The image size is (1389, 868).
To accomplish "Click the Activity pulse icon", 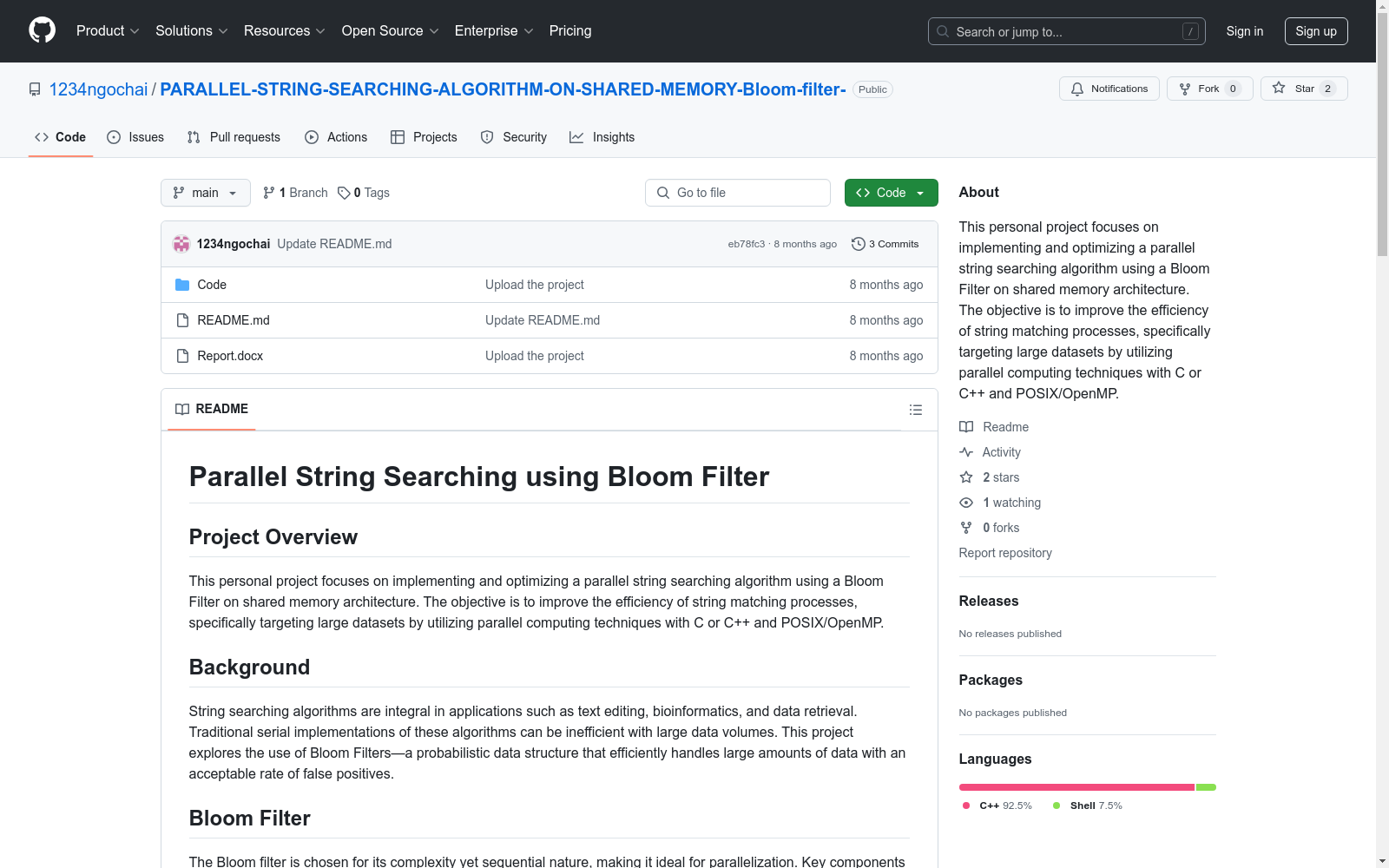I will pos(966,452).
